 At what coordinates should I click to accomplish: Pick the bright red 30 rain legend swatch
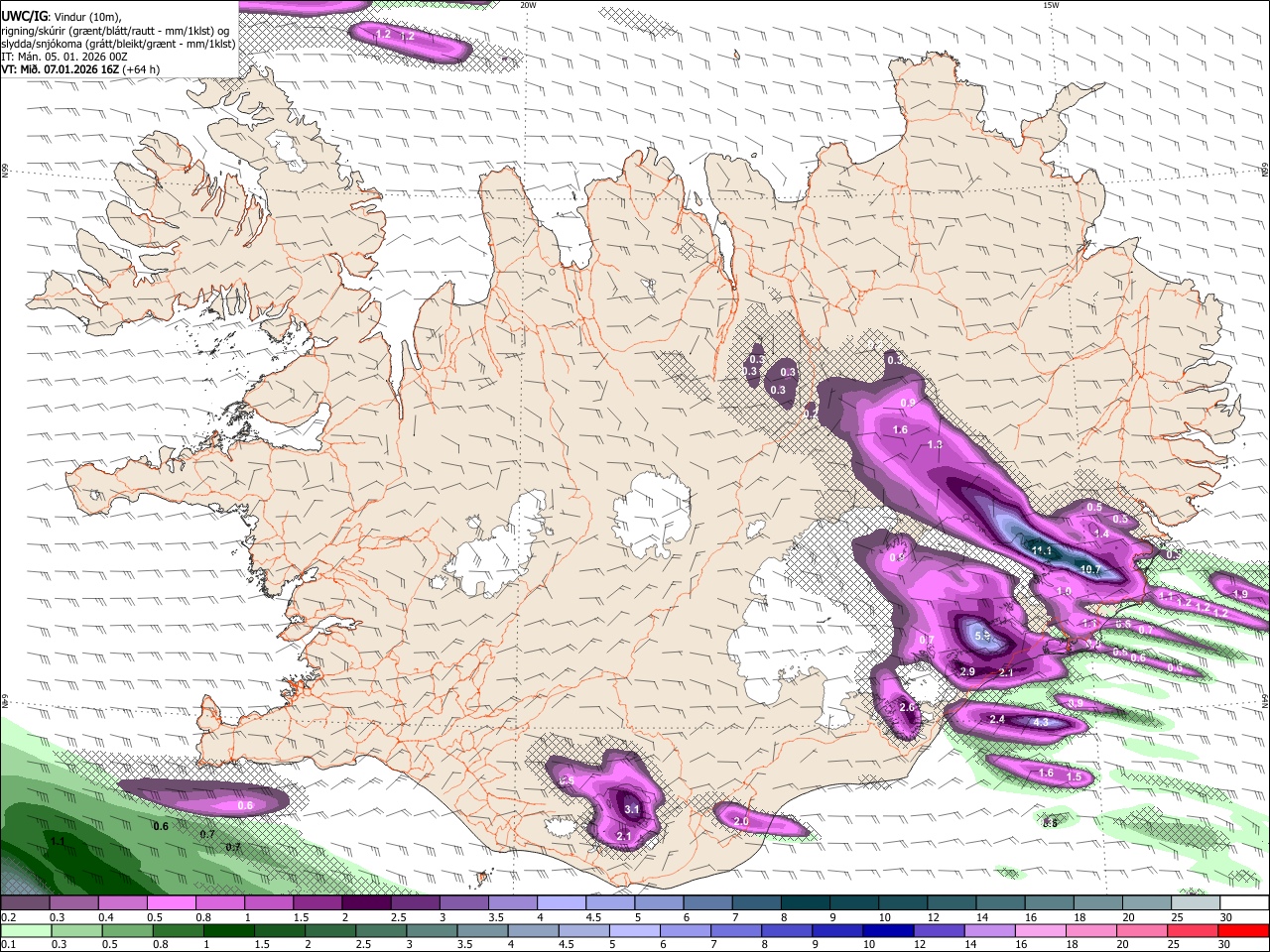click(x=1242, y=931)
